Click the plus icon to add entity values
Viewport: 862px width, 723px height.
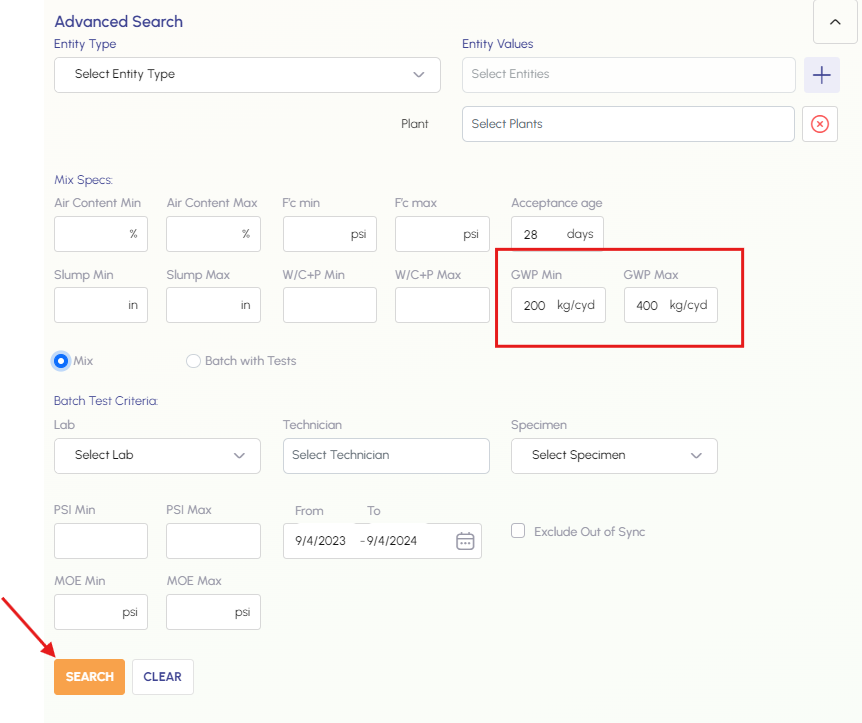(821, 75)
